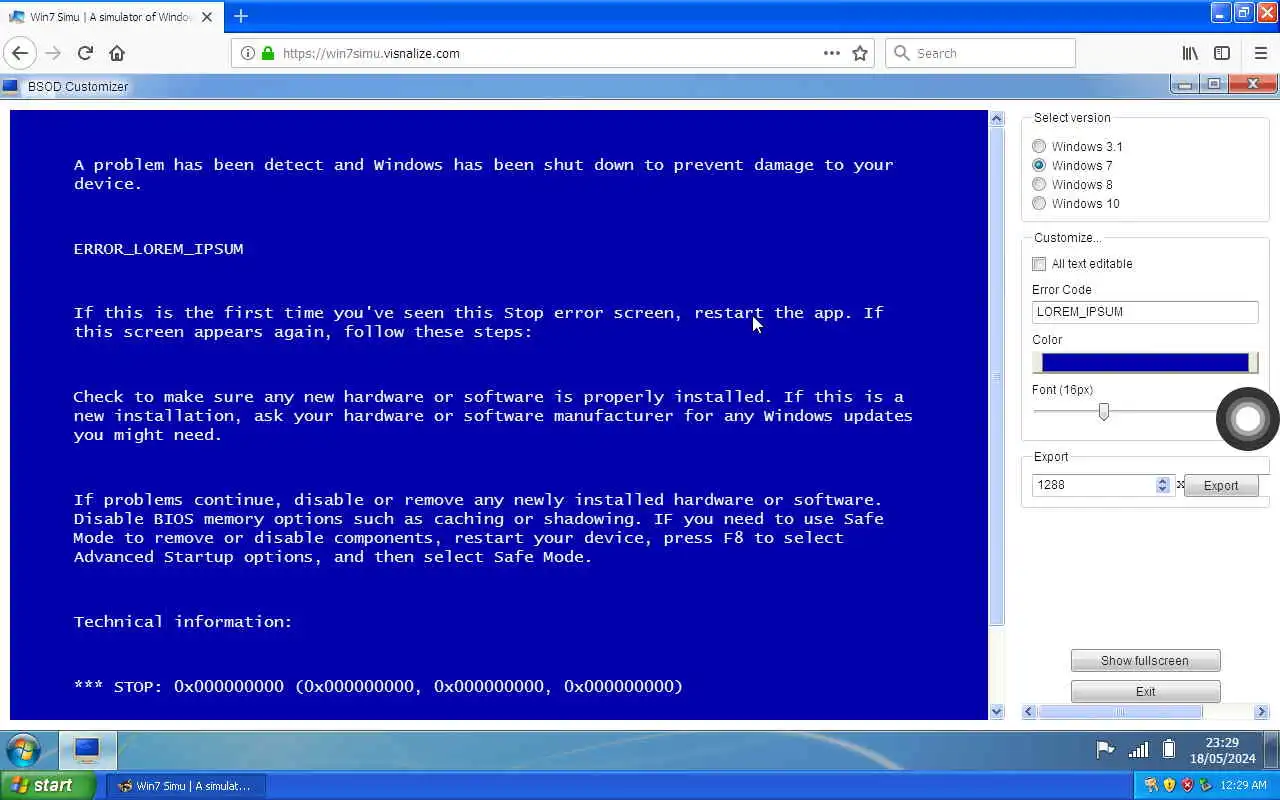The height and width of the screenshot is (800, 1280).
Task: Click the ERROR_LOREM_IPSUM text on blue screen
Action: pyautogui.click(x=158, y=249)
